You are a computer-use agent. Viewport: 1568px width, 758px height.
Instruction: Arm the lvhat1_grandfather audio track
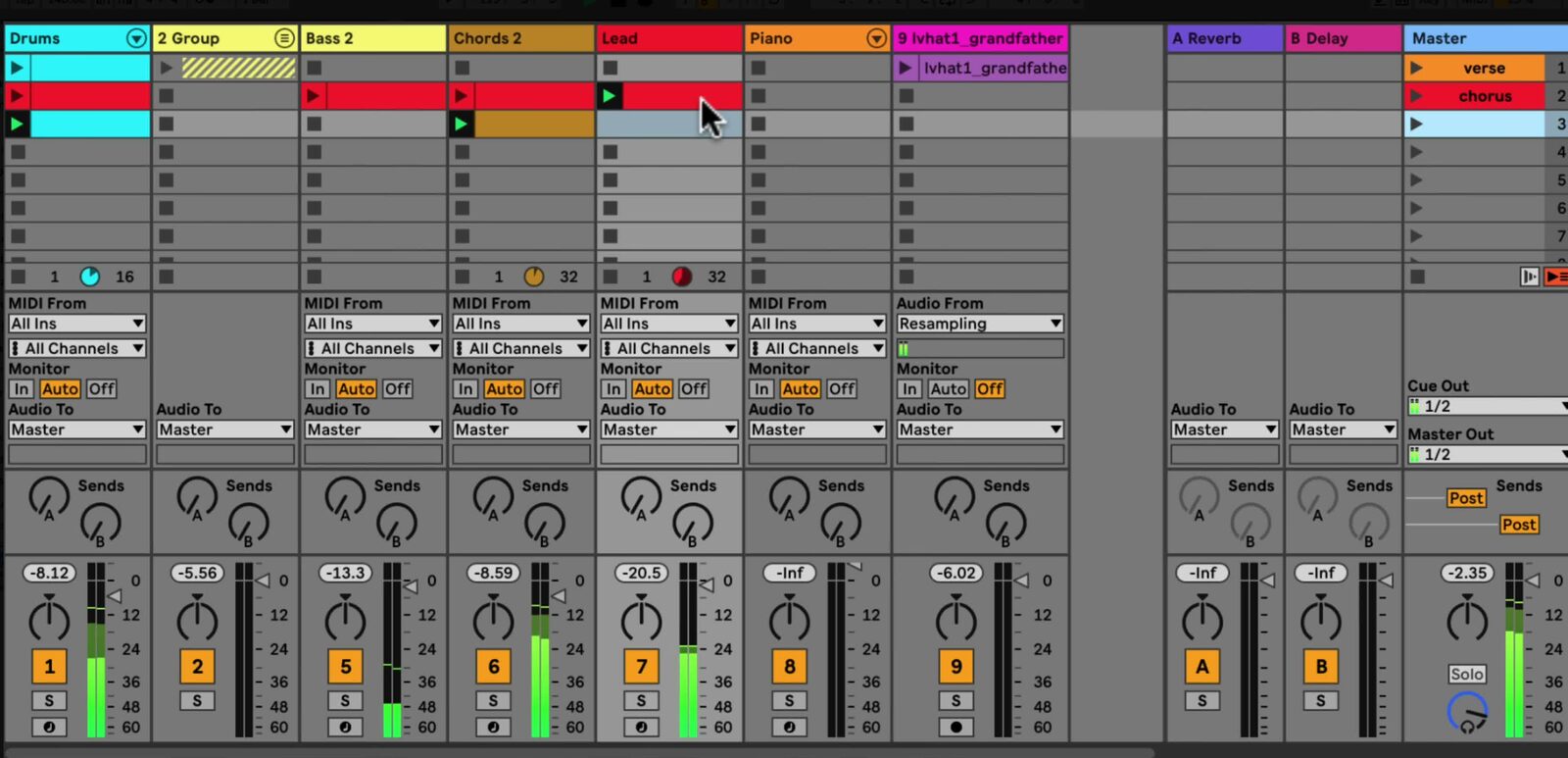pos(955,727)
